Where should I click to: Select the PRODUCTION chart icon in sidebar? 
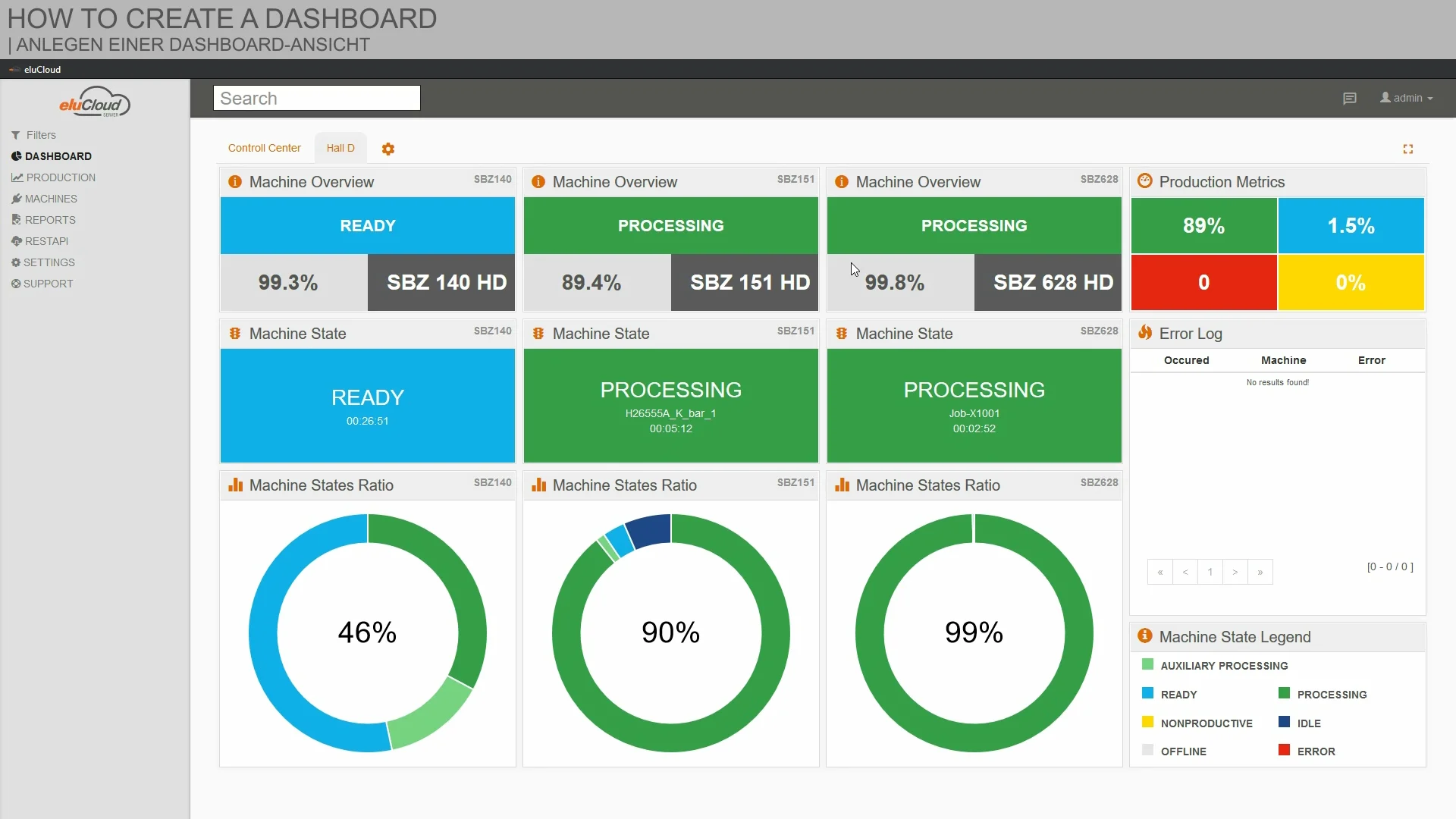pos(16,177)
